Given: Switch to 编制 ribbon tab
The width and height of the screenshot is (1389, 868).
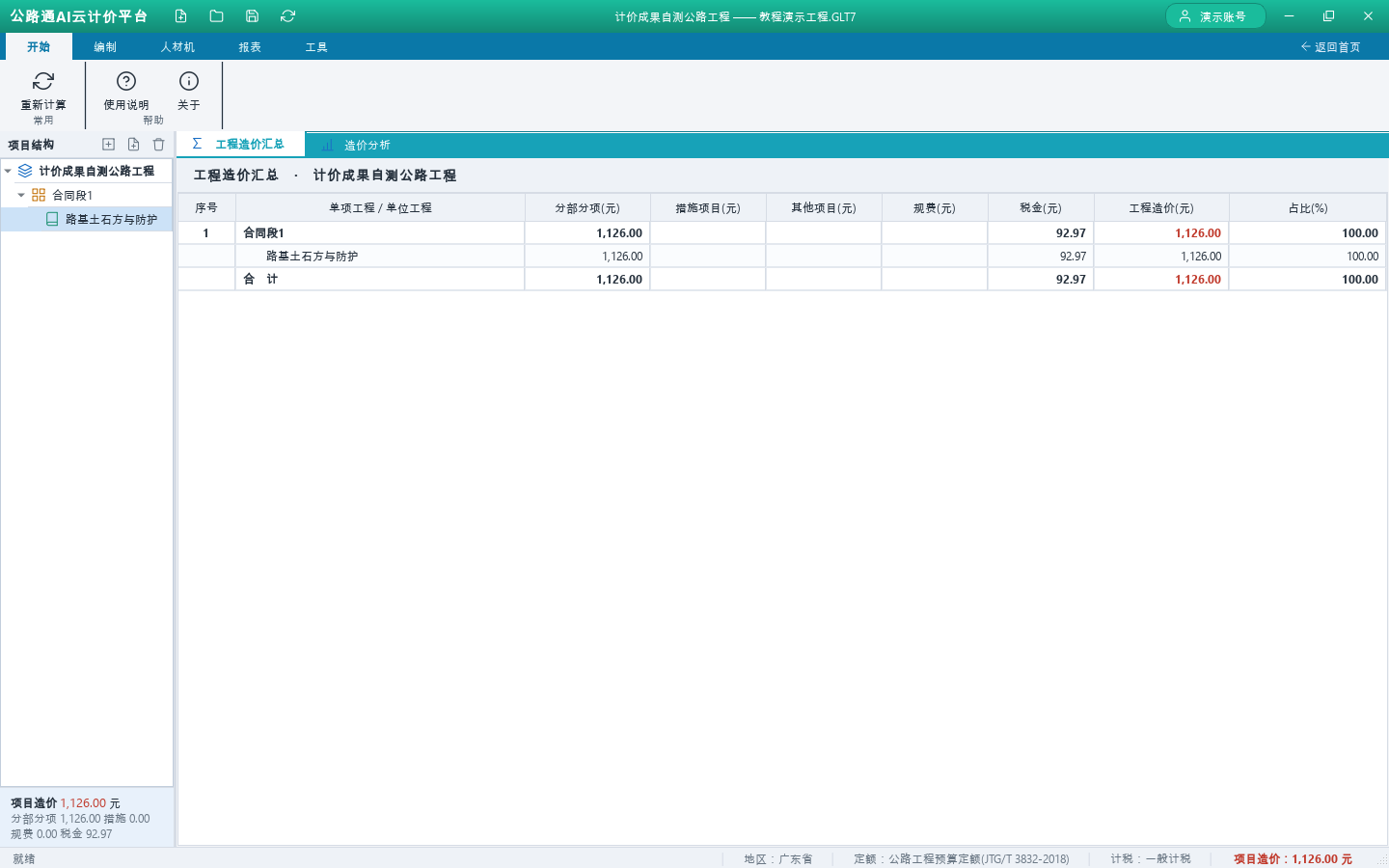Looking at the screenshot, I should point(105,46).
